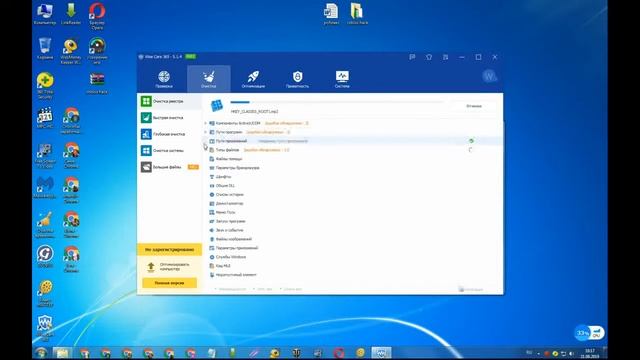Expand the Компоненты ActiveX/COM row

206,123
